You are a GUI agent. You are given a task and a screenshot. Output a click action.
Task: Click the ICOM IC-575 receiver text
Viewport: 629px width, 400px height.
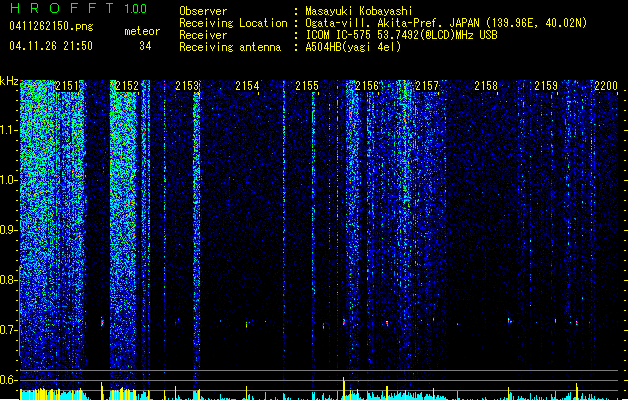click(402, 35)
